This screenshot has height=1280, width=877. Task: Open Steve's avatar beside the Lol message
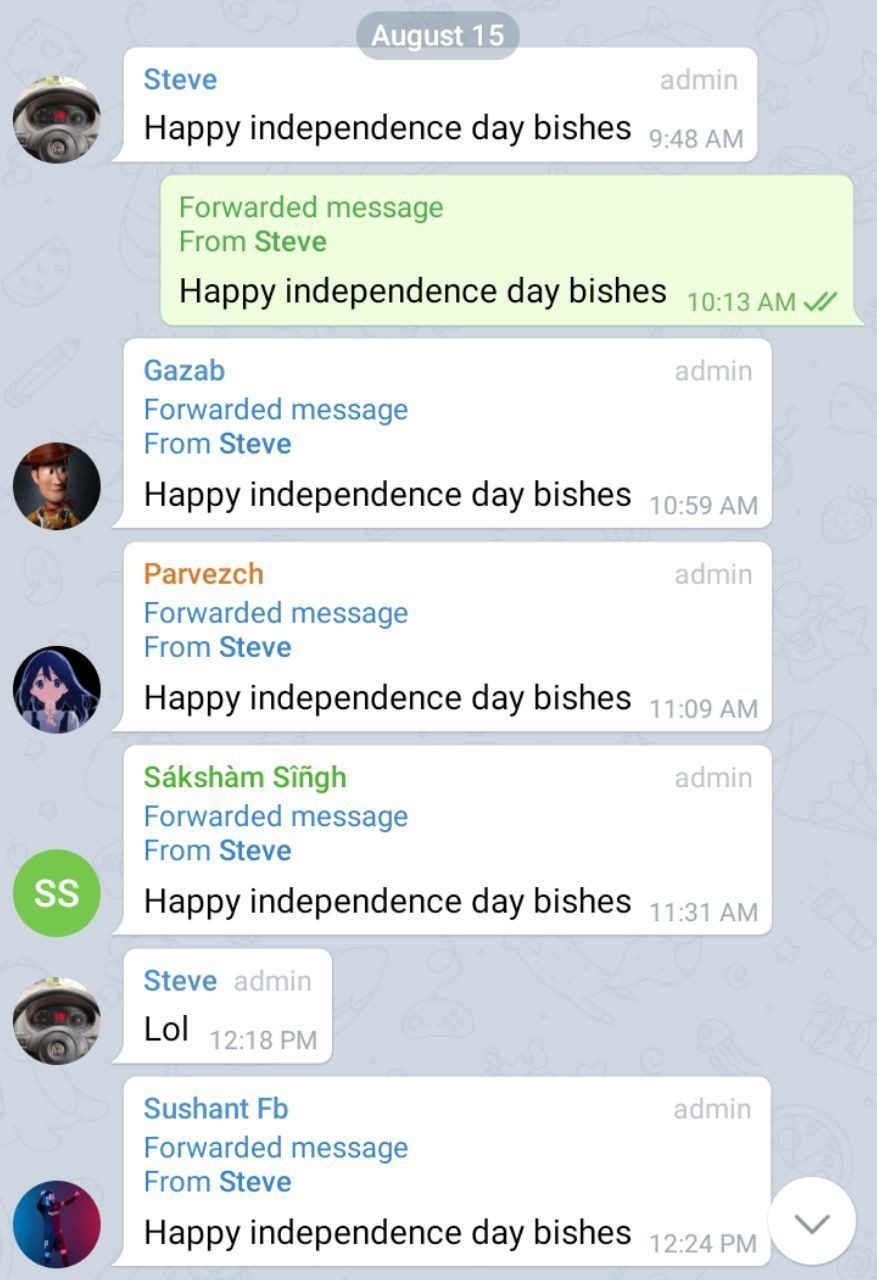(x=57, y=1020)
